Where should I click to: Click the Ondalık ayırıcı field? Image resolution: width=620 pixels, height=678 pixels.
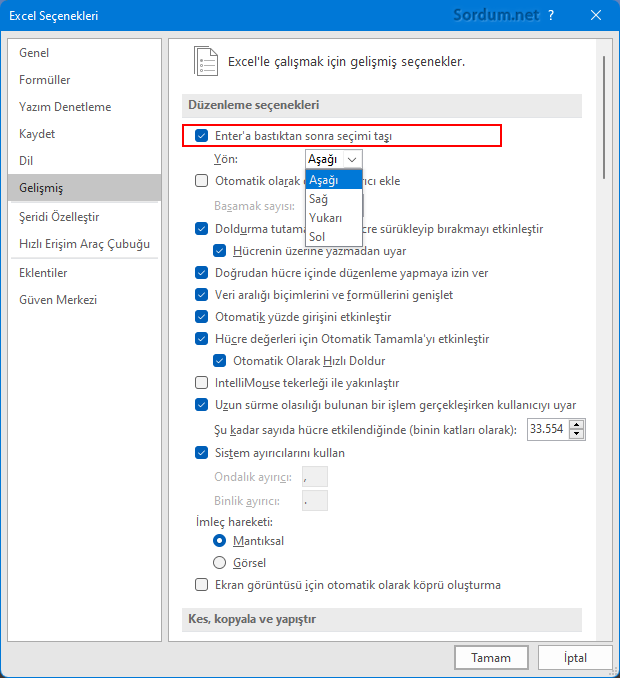coord(315,477)
